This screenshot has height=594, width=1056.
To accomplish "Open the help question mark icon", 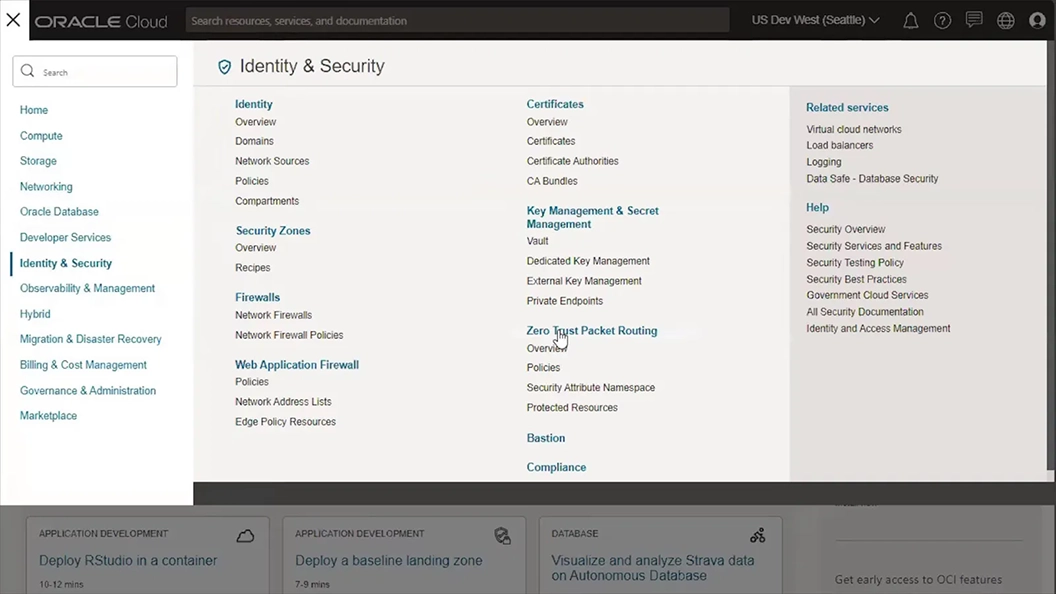I will pyautogui.click(x=942, y=21).
